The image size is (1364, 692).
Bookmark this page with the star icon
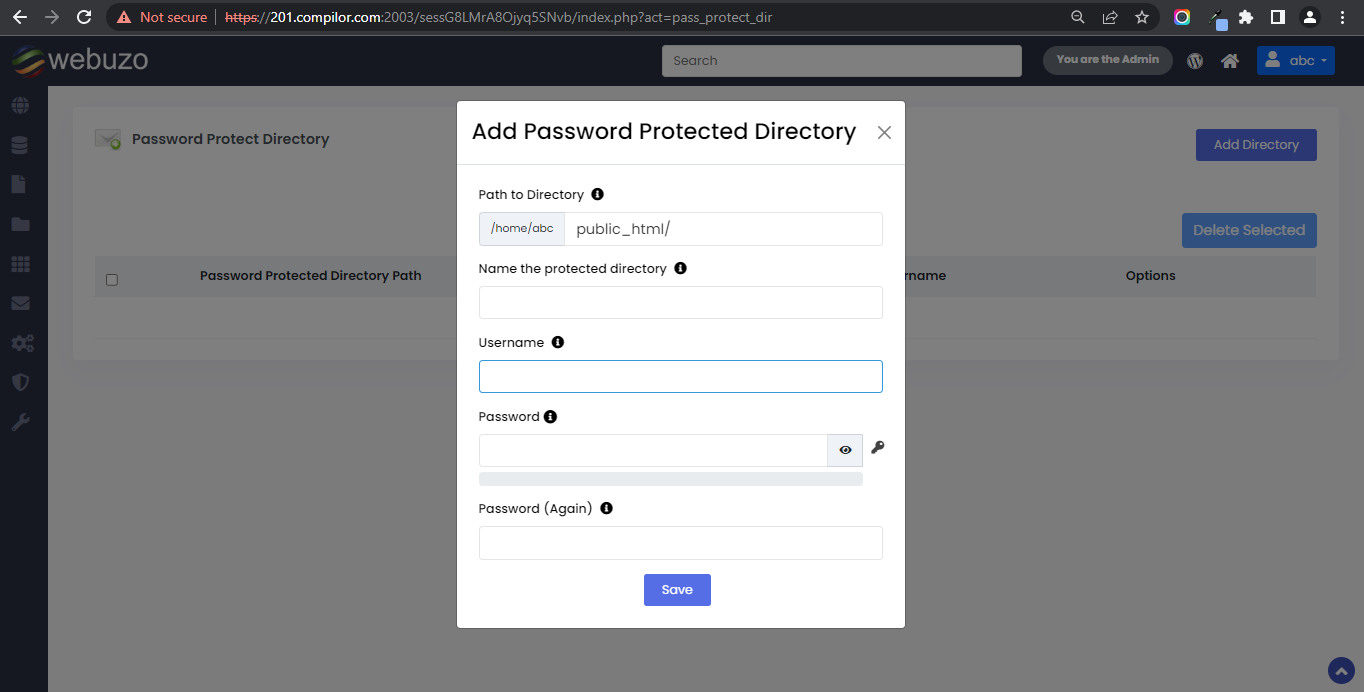(x=1142, y=17)
